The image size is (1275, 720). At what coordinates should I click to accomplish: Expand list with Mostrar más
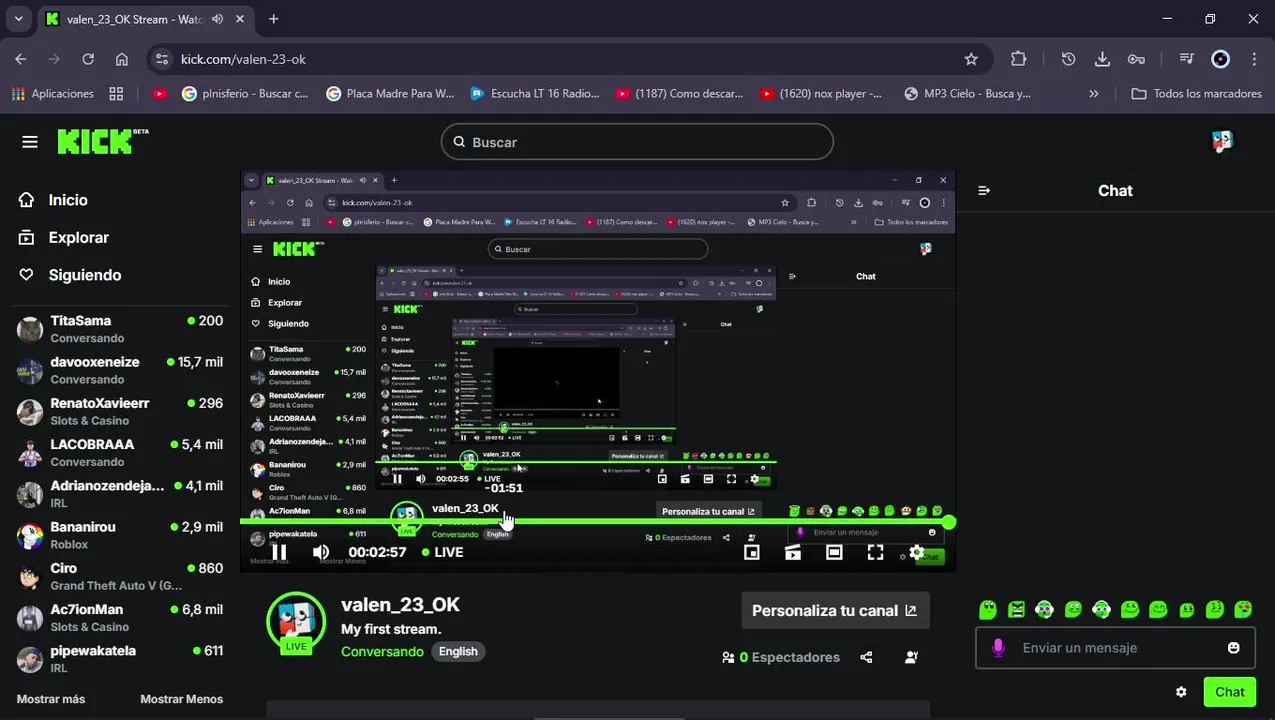51,699
